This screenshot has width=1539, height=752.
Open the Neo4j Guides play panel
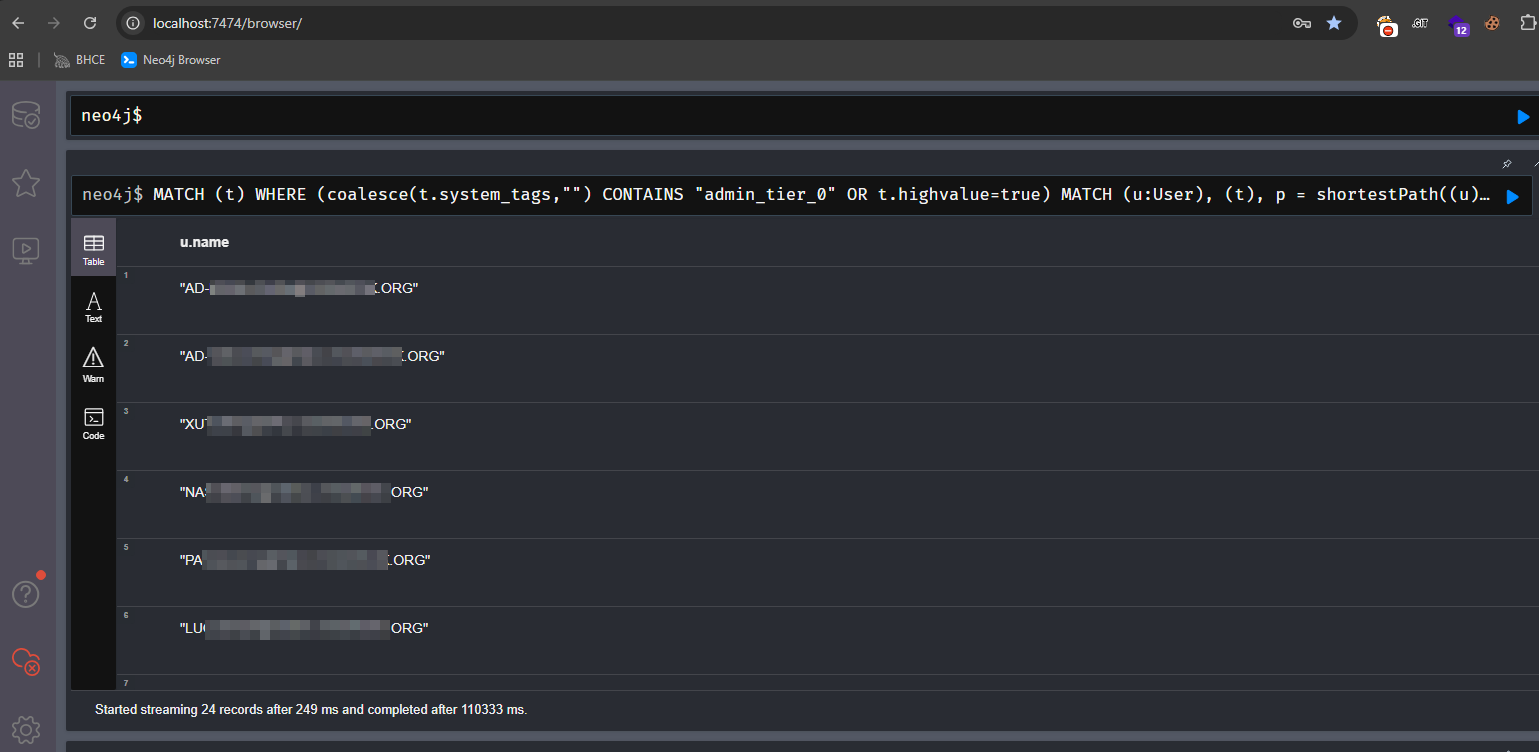[x=25, y=250]
